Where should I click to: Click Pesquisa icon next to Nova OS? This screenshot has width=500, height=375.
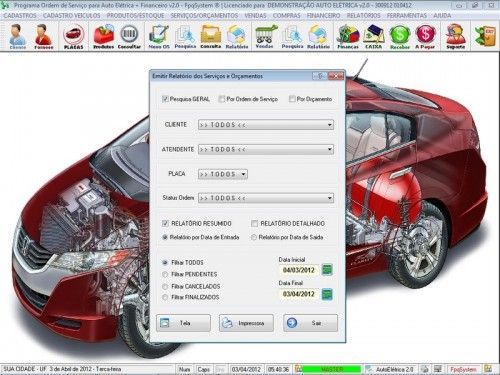click(x=185, y=37)
